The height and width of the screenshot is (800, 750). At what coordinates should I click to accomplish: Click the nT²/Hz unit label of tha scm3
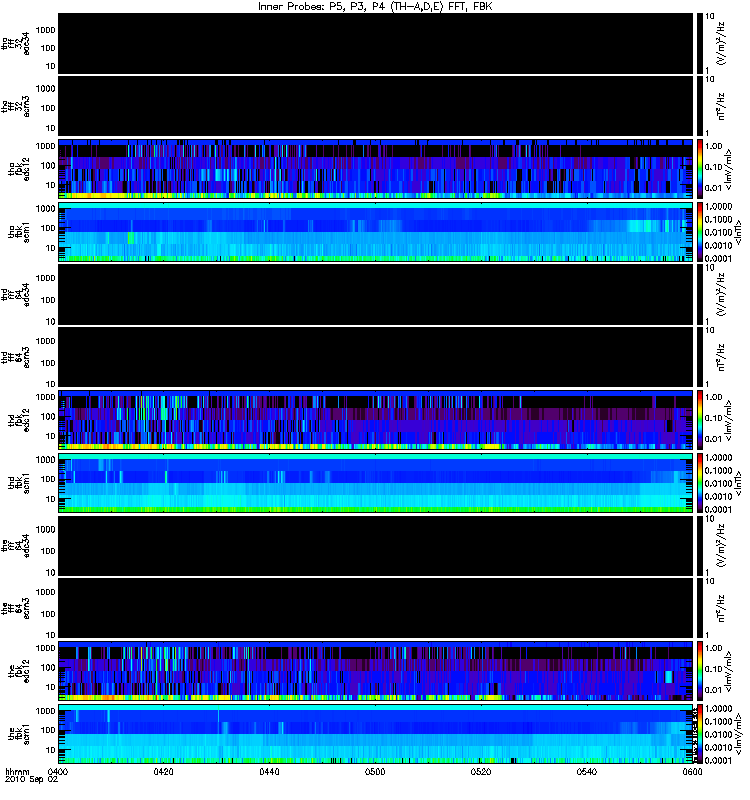tap(721, 106)
